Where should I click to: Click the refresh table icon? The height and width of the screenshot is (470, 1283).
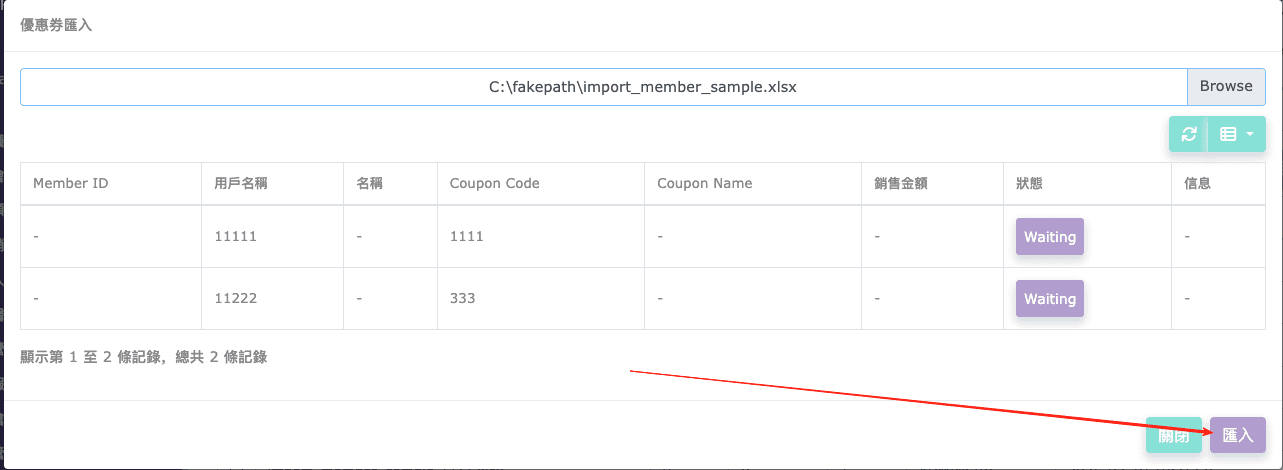tap(1188, 134)
